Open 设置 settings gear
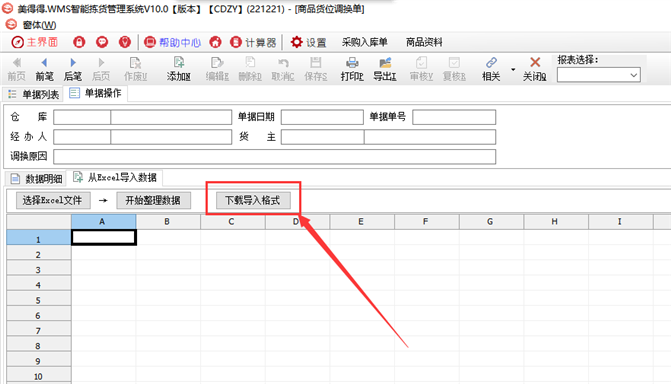Viewport: 671px width, 384px height. click(308, 42)
